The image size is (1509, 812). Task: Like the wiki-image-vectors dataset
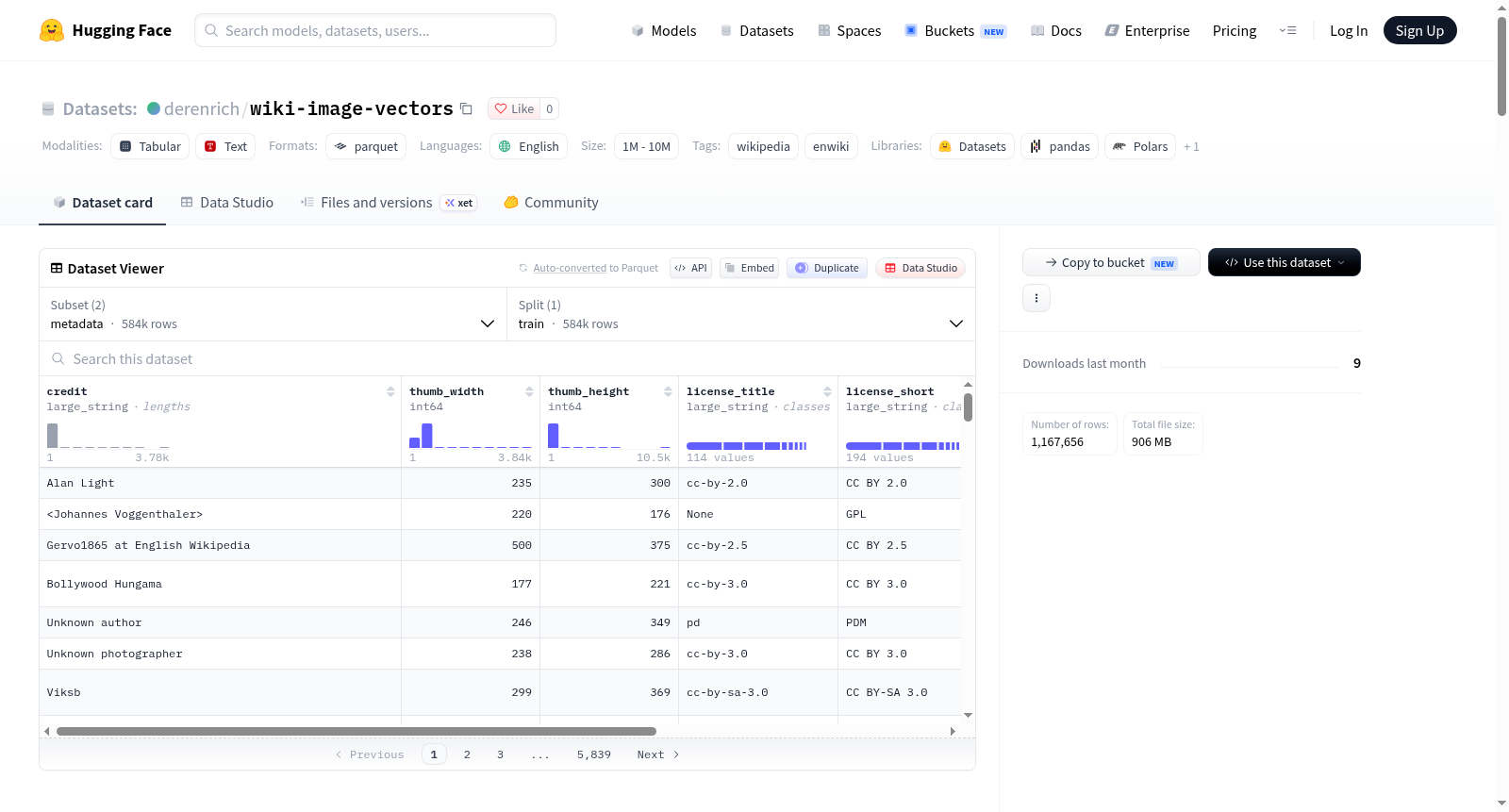[x=514, y=108]
